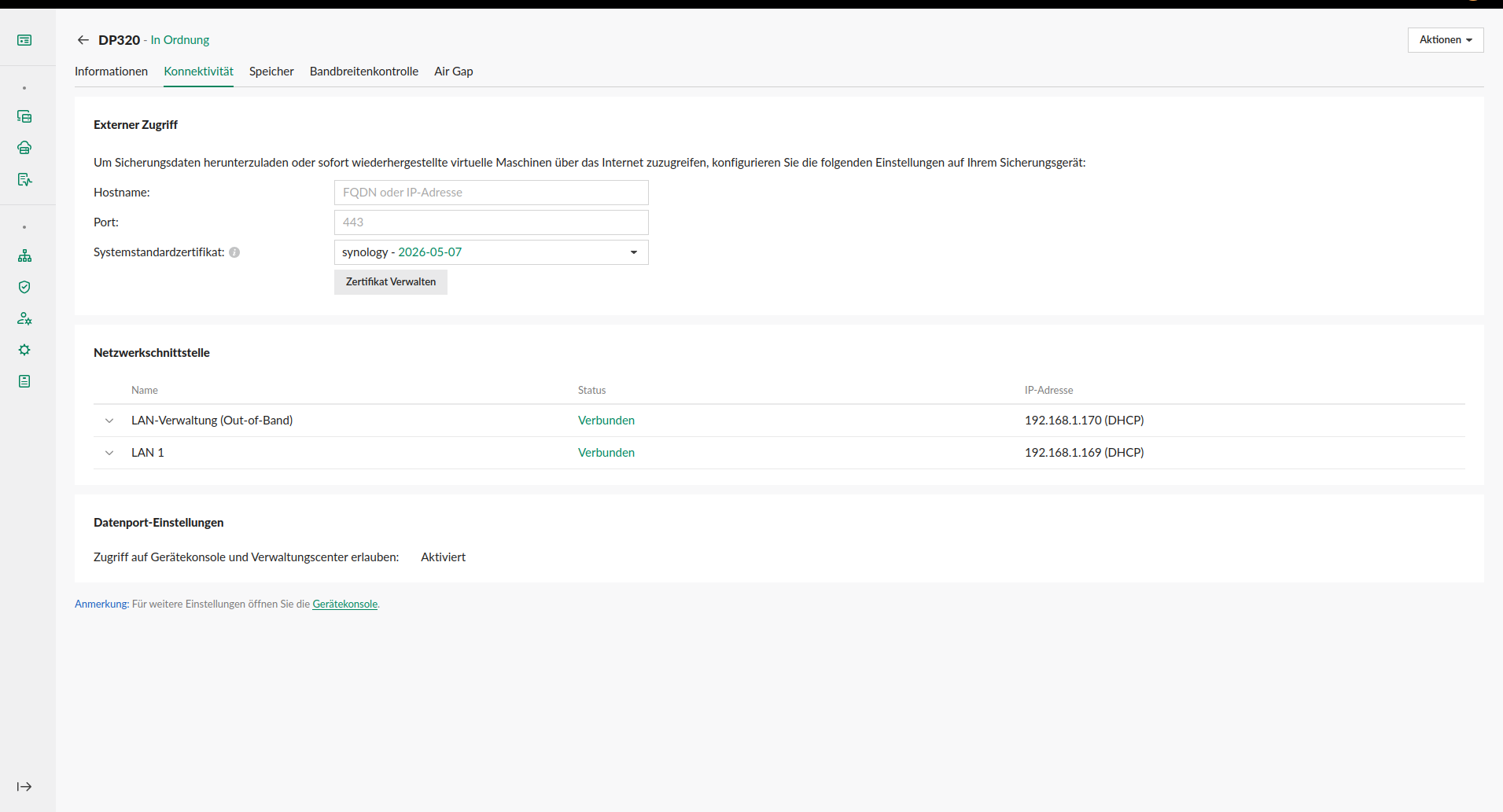Viewport: 1503px width, 812px height.
Task: Switch to the Speicher tab
Action: 271,72
